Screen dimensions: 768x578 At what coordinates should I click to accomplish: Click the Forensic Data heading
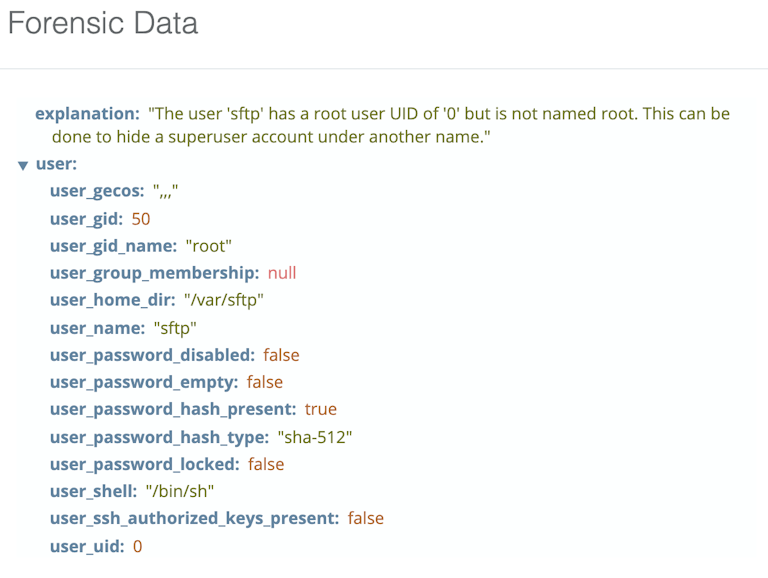[103, 24]
